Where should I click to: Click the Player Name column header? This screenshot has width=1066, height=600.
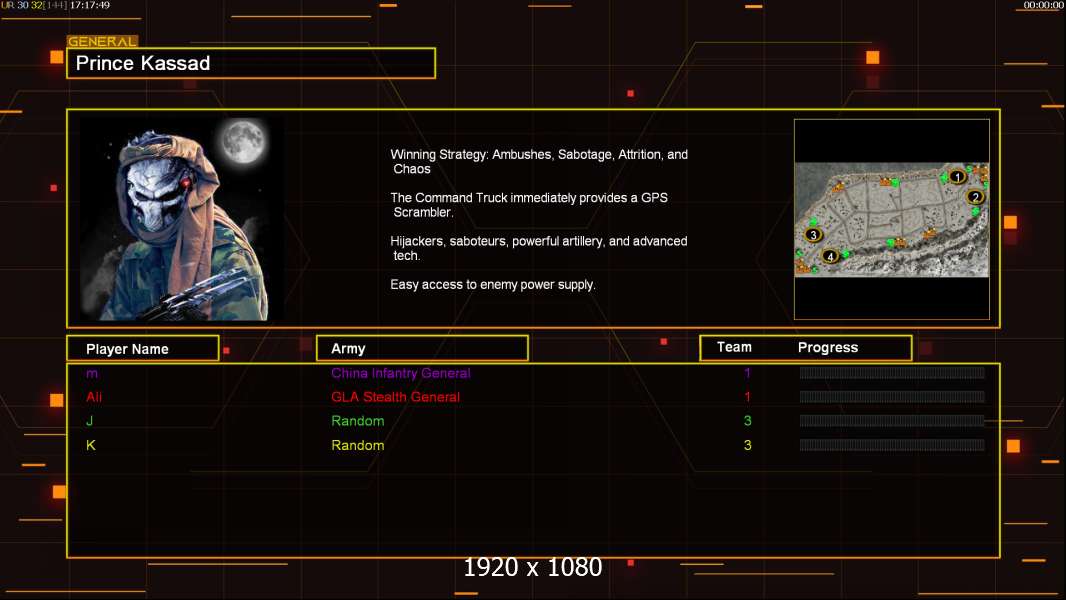click(x=143, y=349)
